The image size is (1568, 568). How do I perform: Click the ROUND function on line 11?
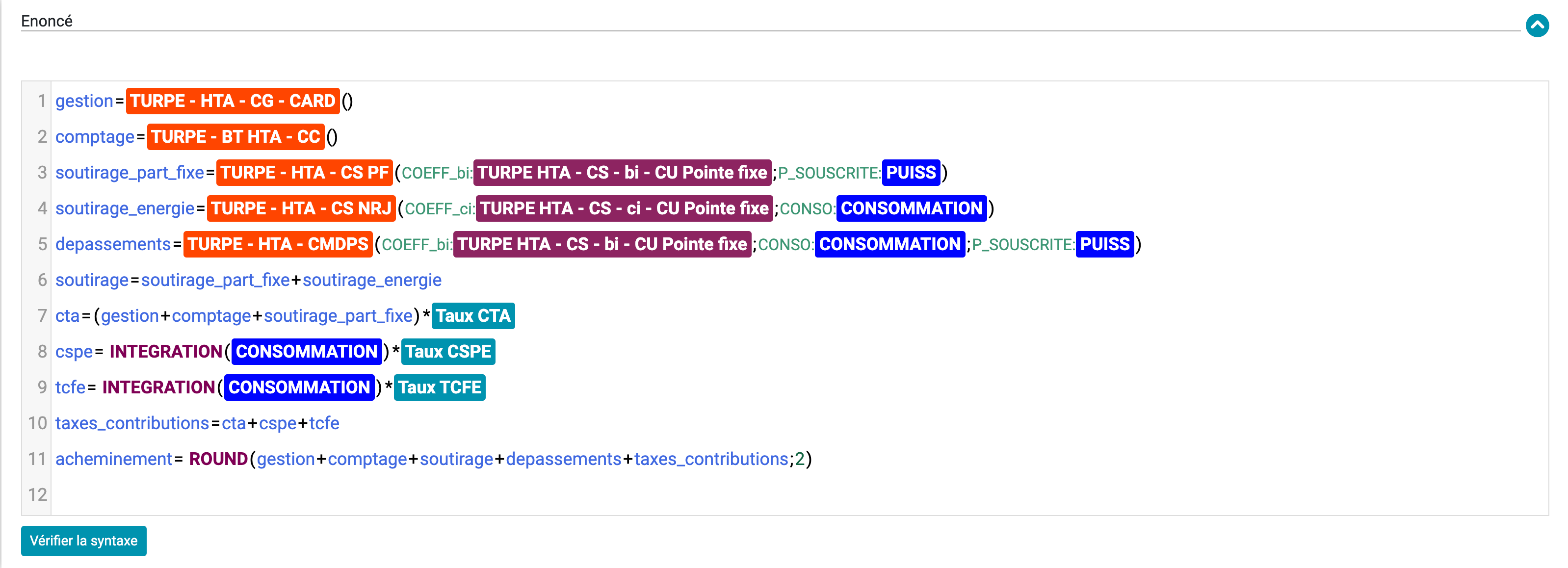[218, 459]
